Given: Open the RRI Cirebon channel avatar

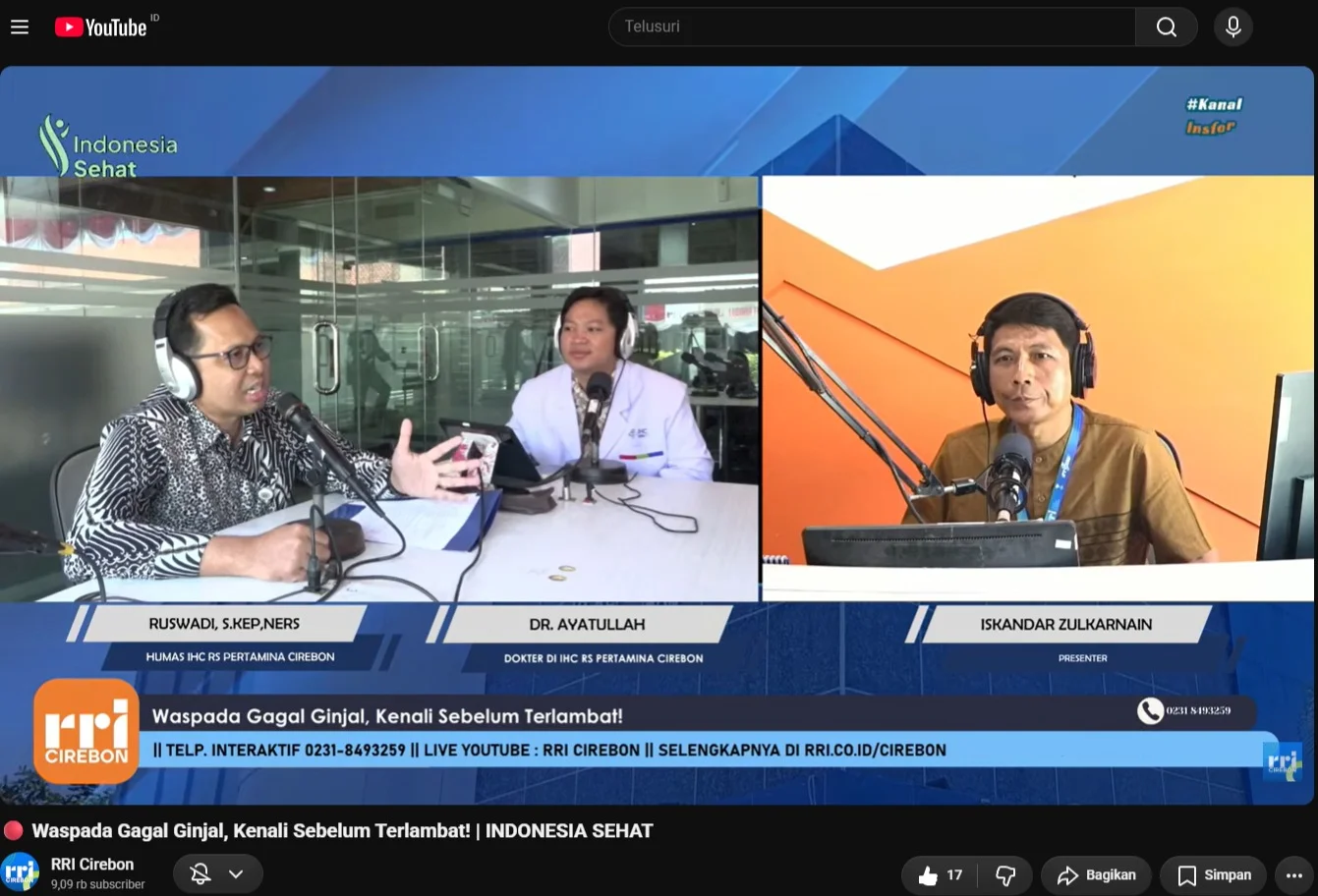Looking at the screenshot, I should click(21, 873).
